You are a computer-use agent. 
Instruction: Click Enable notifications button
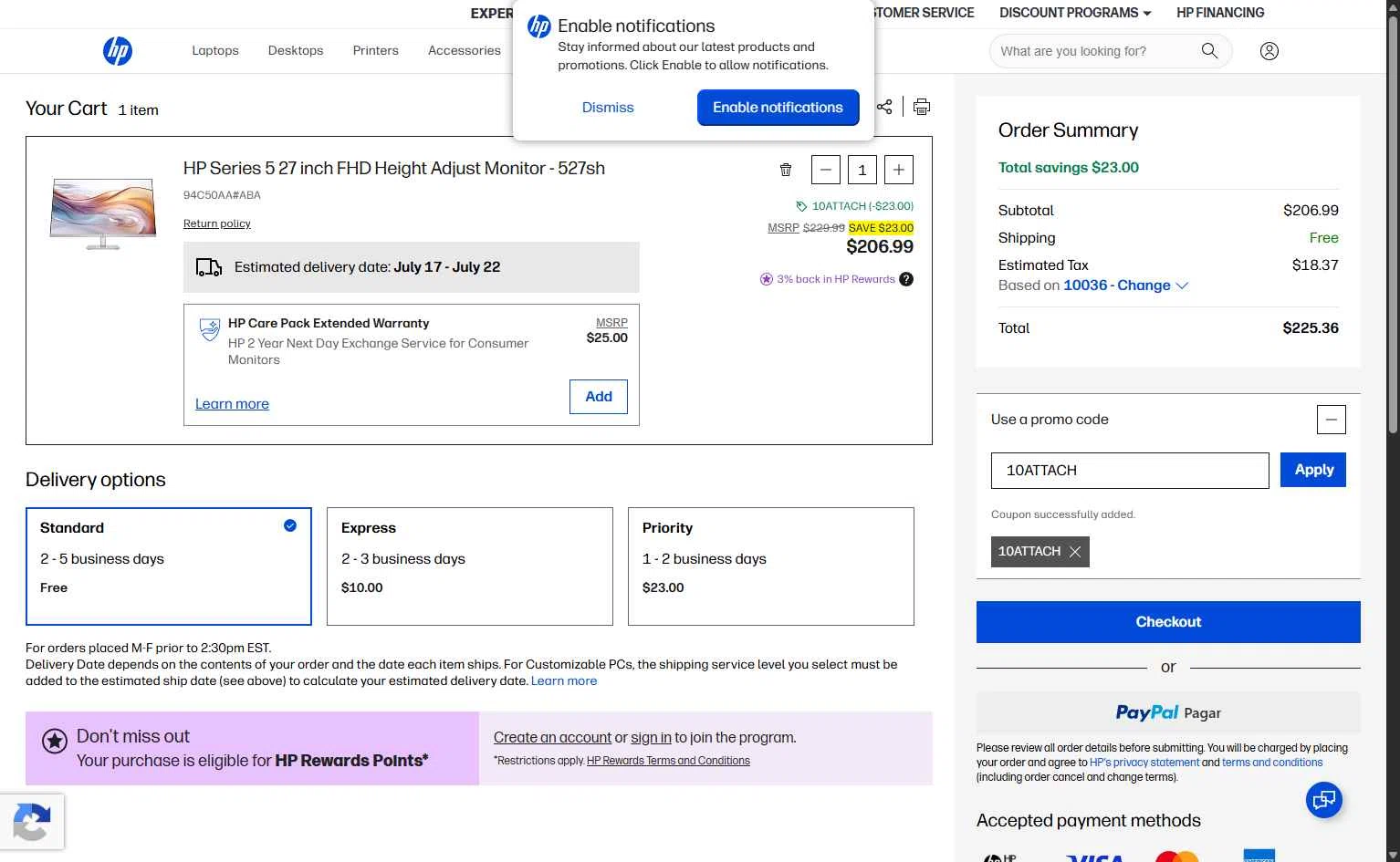(x=778, y=108)
